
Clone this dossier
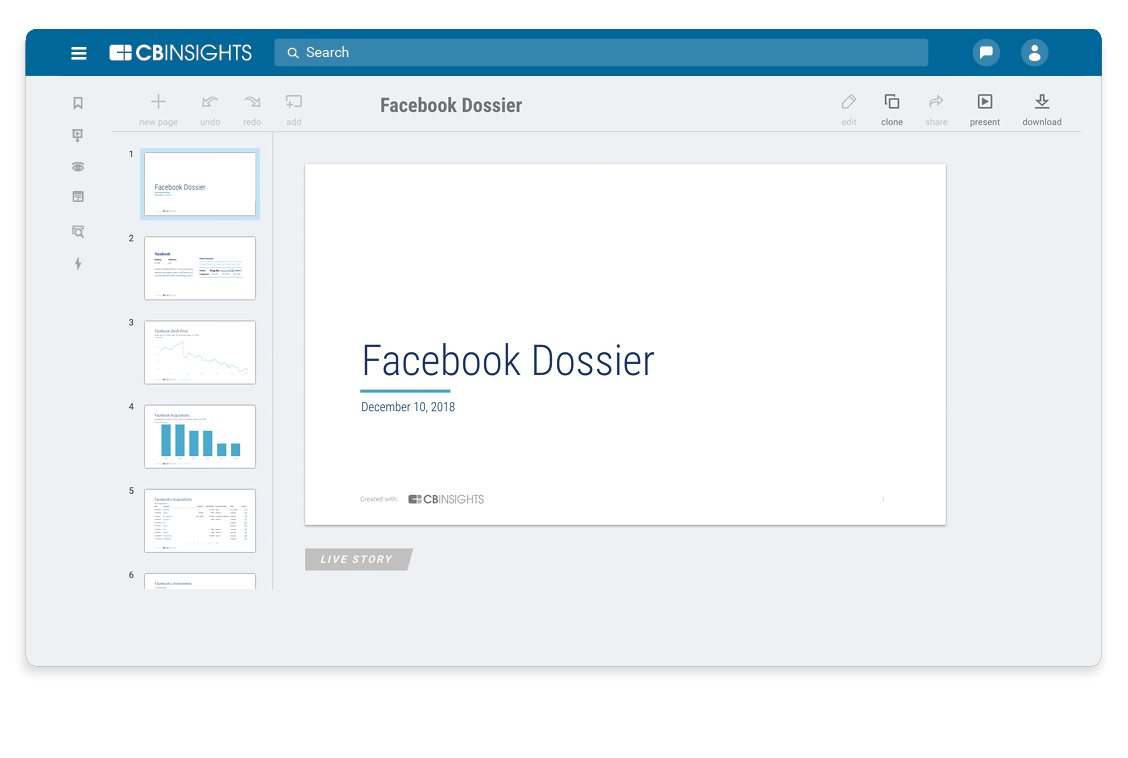pos(892,110)
